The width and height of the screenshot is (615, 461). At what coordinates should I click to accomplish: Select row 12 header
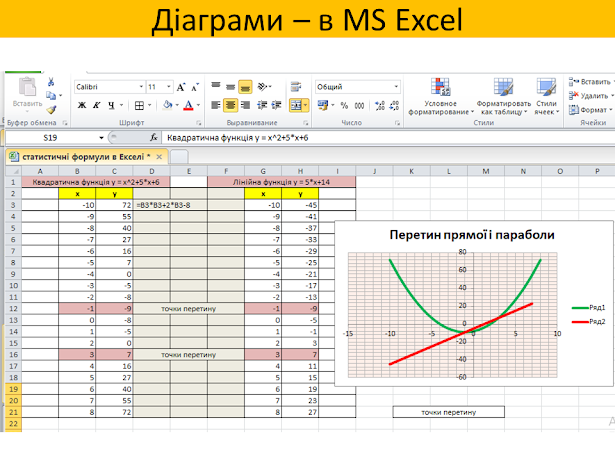pyautogui.click(x=13, y=309)
